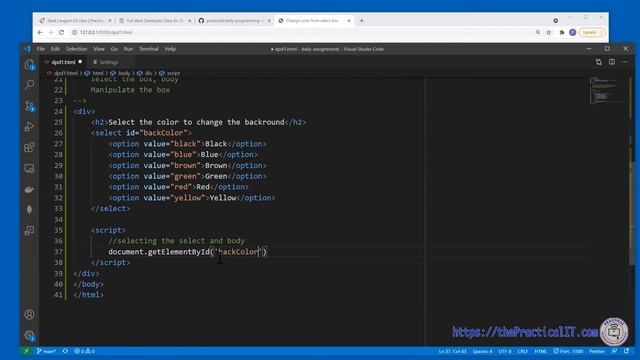Open the Source Control view

29,106
